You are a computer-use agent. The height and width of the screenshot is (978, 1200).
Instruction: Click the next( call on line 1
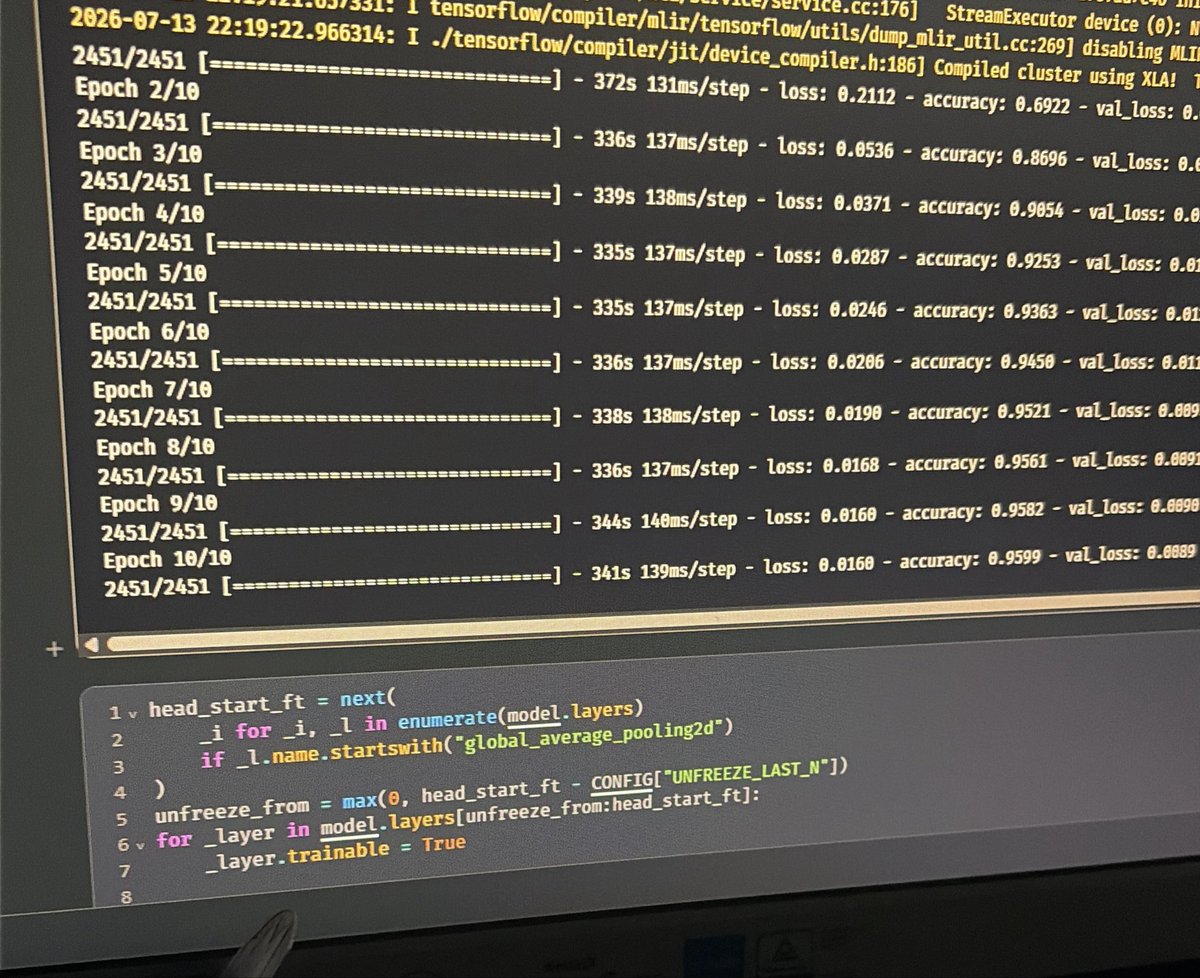(369, 699)
